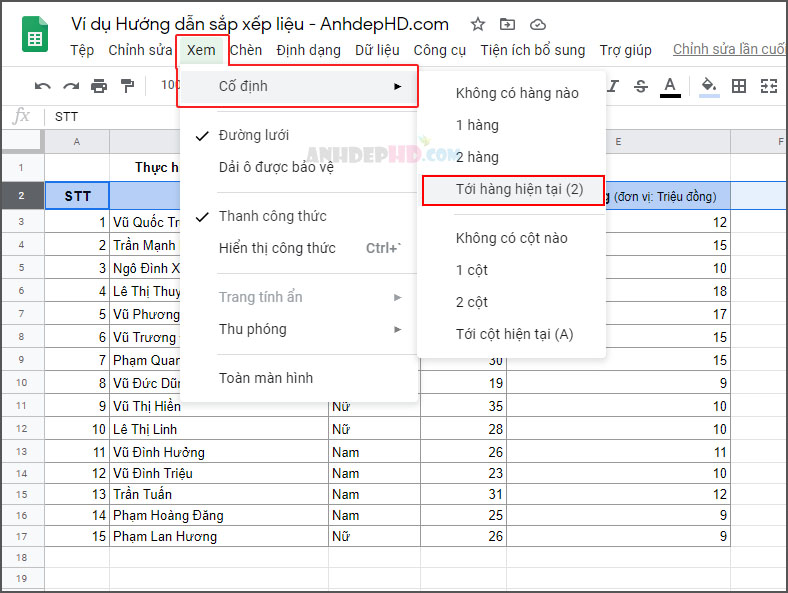Image resolution: width=788 pixels, height=593 pixels.
Task: Open the borders tool
Action: tap(739, 86)
